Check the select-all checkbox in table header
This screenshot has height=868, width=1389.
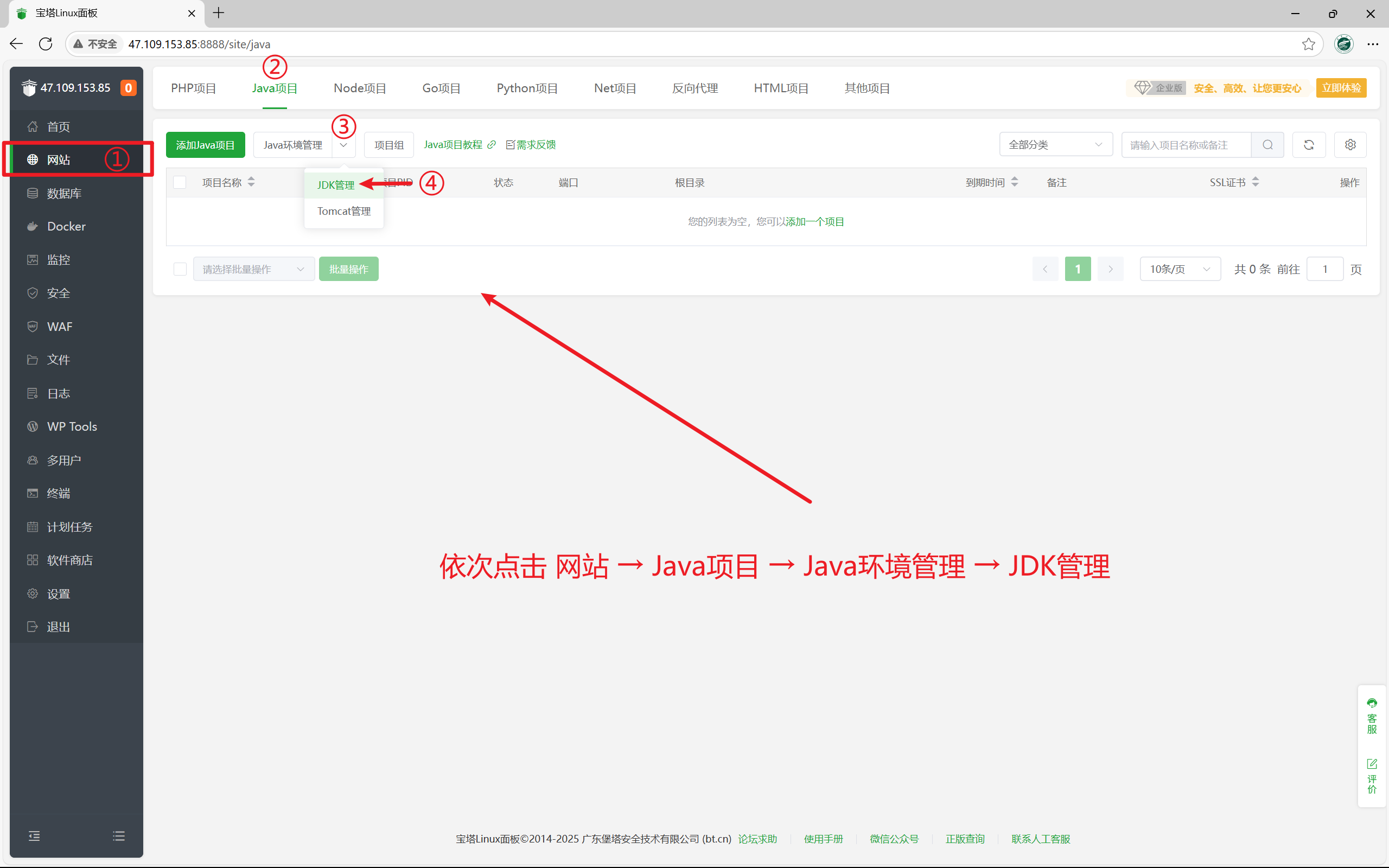coord(180,182)
